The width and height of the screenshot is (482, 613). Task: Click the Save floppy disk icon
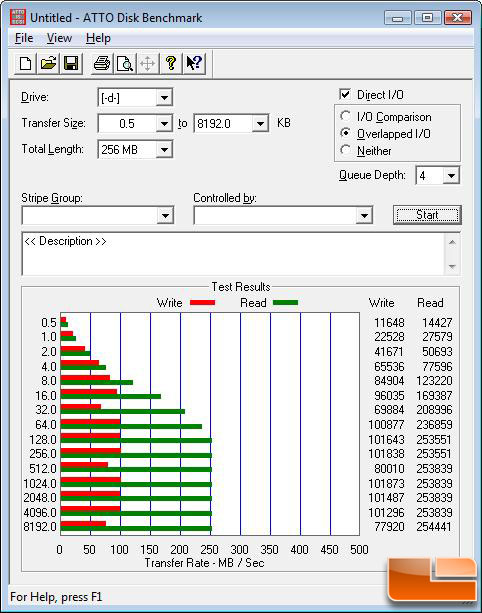point(71,63)
